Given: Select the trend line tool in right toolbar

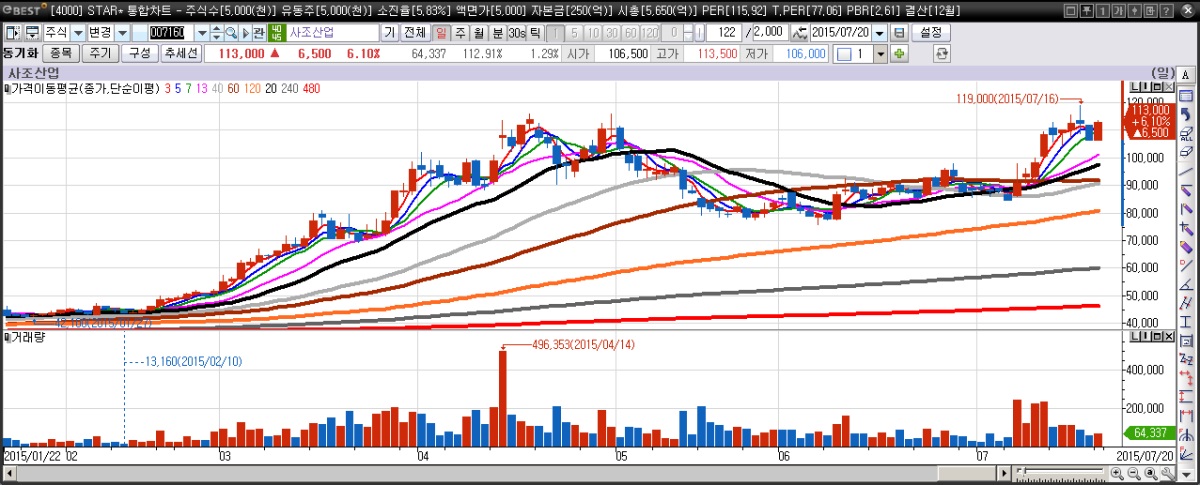Looking at the screenshot, I should [1186, 172].
